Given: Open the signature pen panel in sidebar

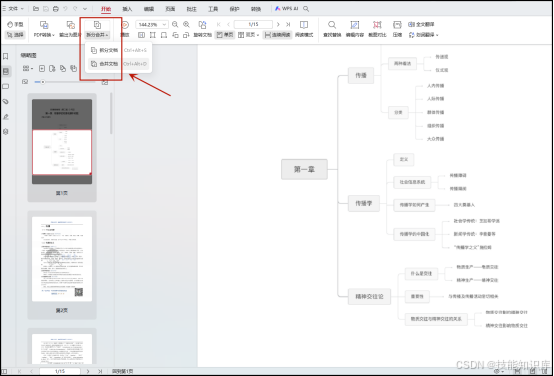Looking at the screenshot, I should 6,117.
